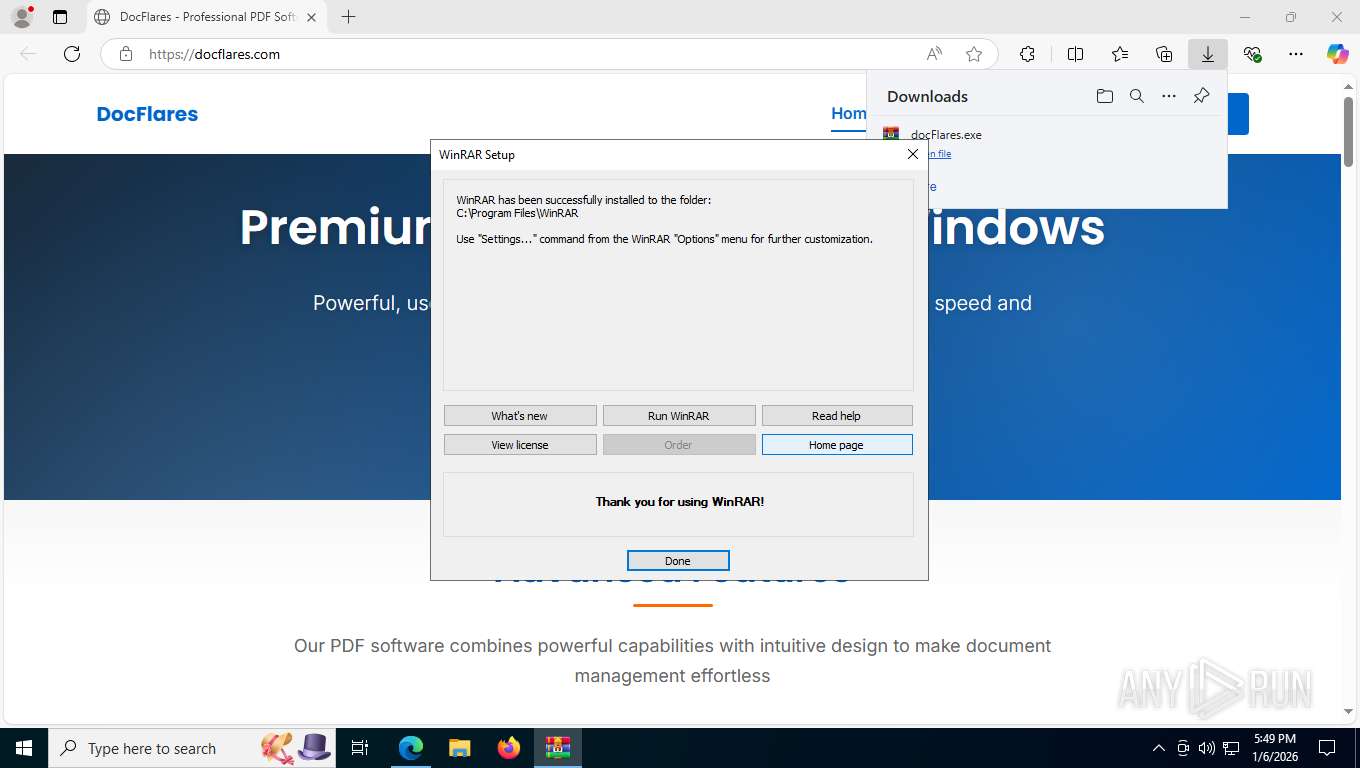
Task: Click the WinRAR taskbar icon
Action: (x=558, y=748)
